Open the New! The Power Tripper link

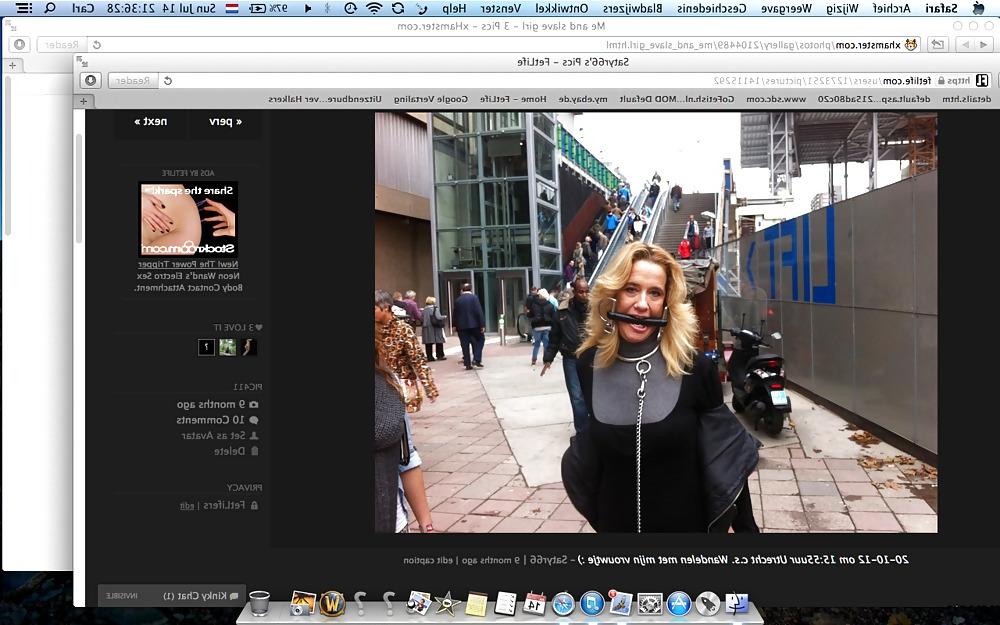188,264
